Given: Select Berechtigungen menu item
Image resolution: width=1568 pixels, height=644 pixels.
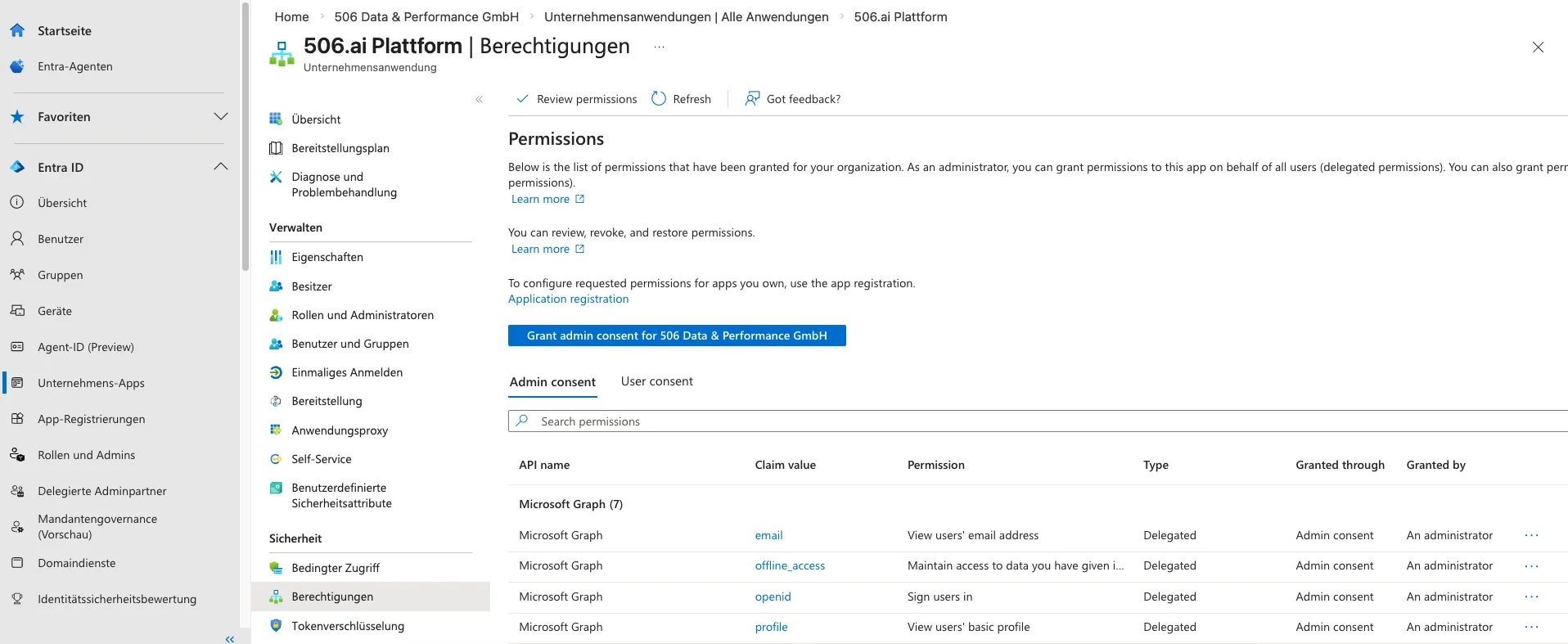Looking at the screenshot, I should pyautogui.click(x=371, y=597).
